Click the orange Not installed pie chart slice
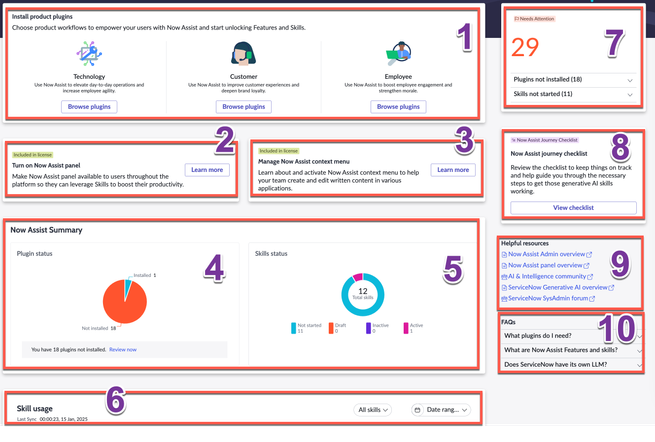This screenshot has width=655, height=442. point(122,305)
